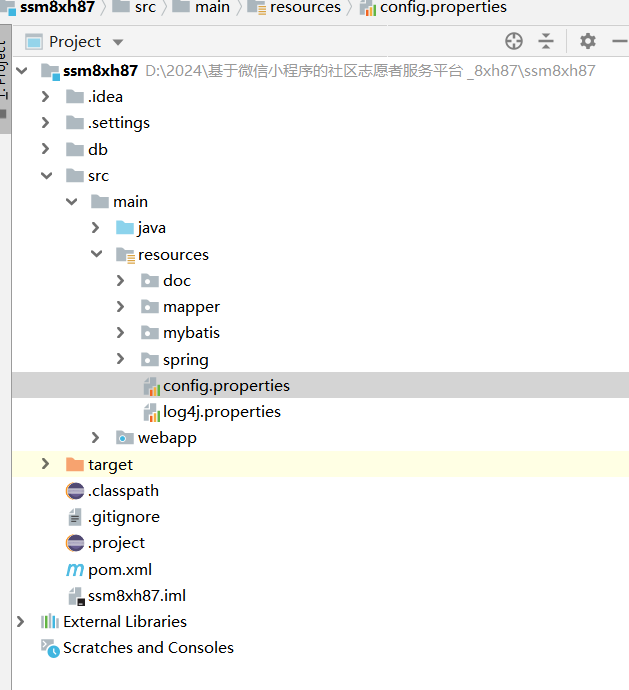Select ssm8xh87.iml file name
The width and height of the screenshot is (629, 690).
pyautogui.click(x=137, y=596)
